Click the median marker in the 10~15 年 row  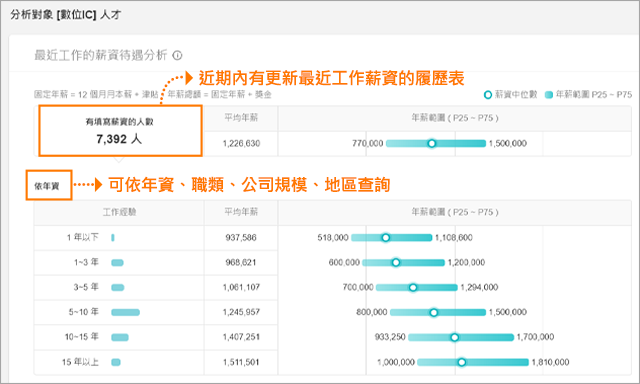tap(455, 337)
